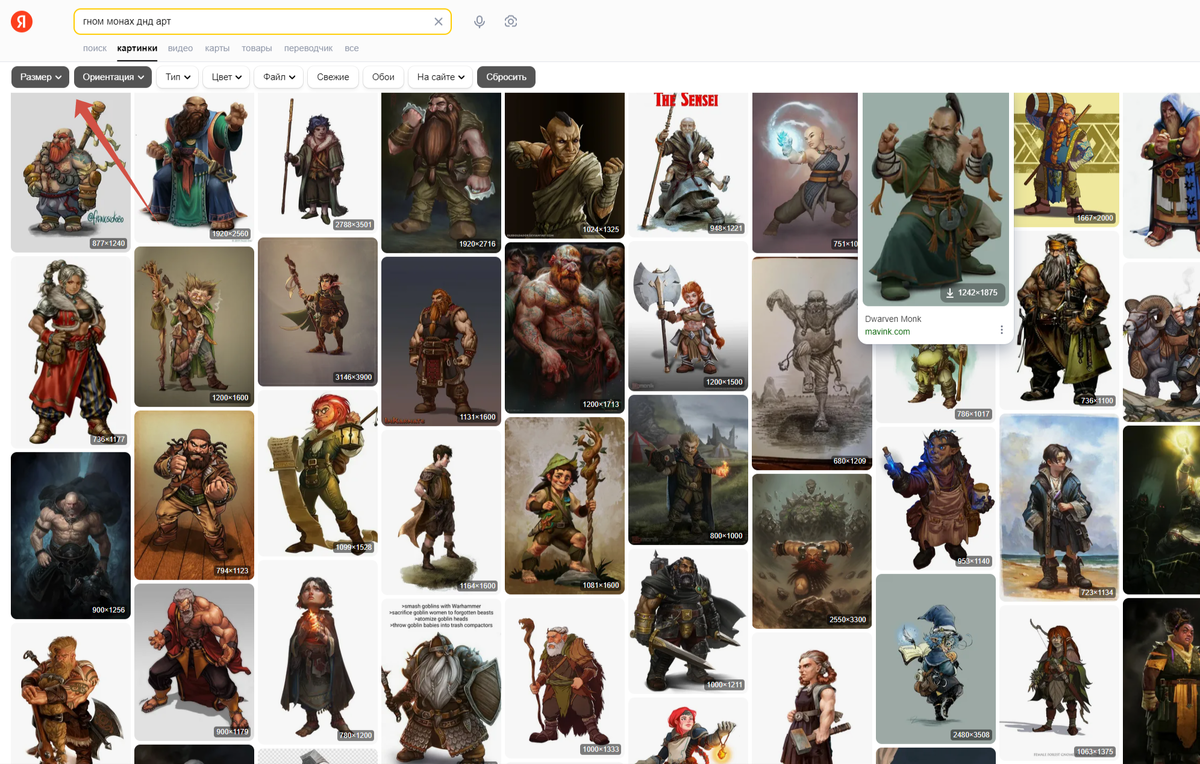Viewport: 1200px width, 764px height.
Task: Toggle the Обои filter
Action: pyautogui.click(x=383, y=77)
